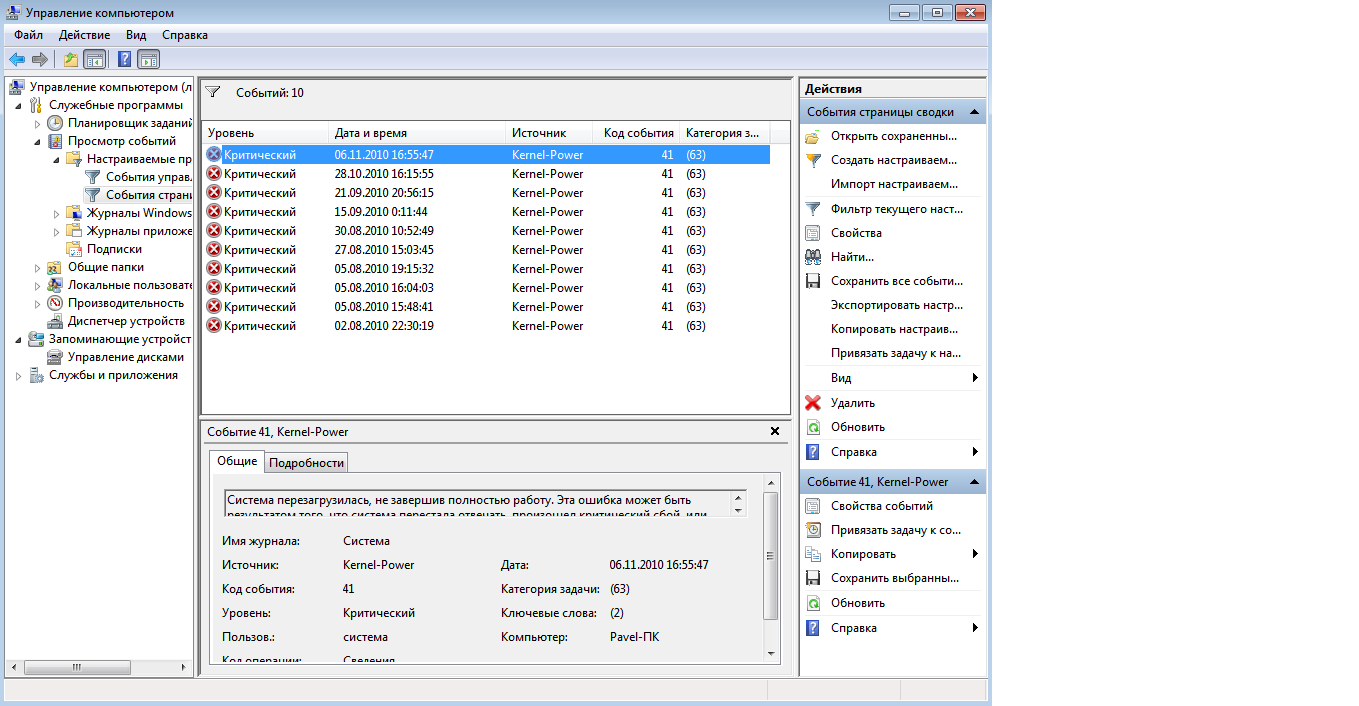
Task: Click Экспортировать настраиваемое представление action
Action: (x=897, y=305)
